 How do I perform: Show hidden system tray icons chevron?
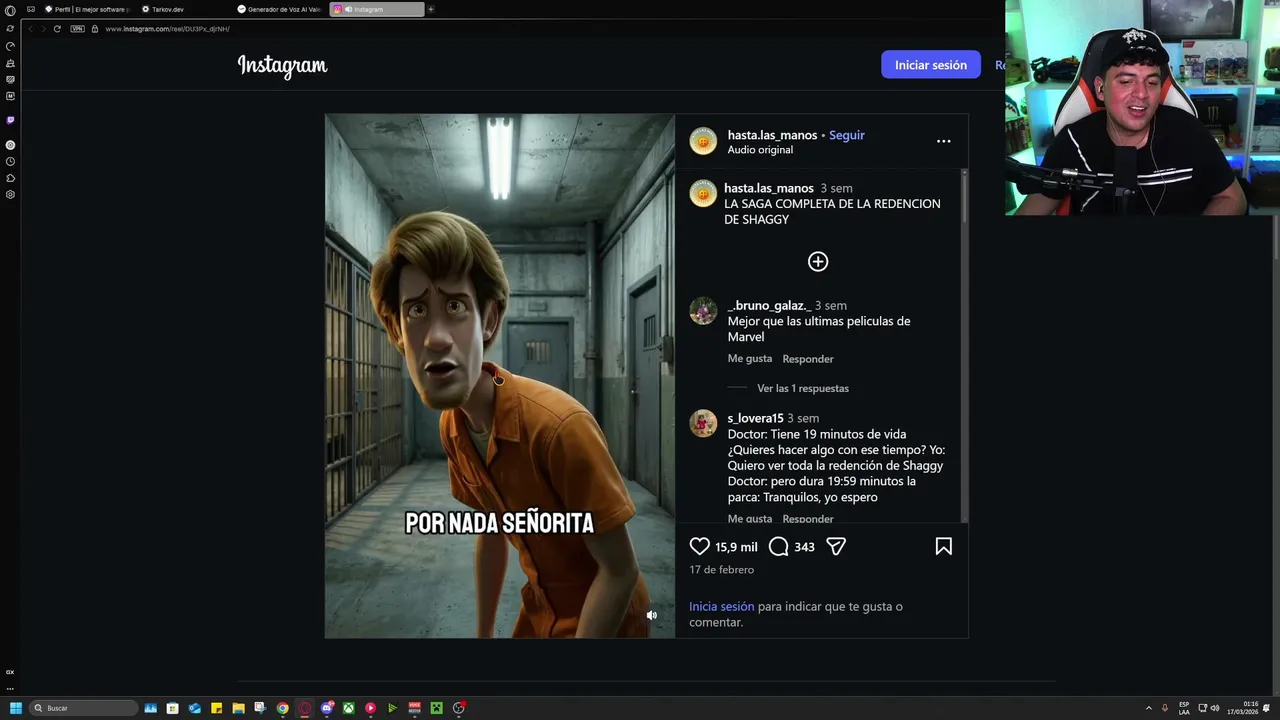pos(1148,708)
